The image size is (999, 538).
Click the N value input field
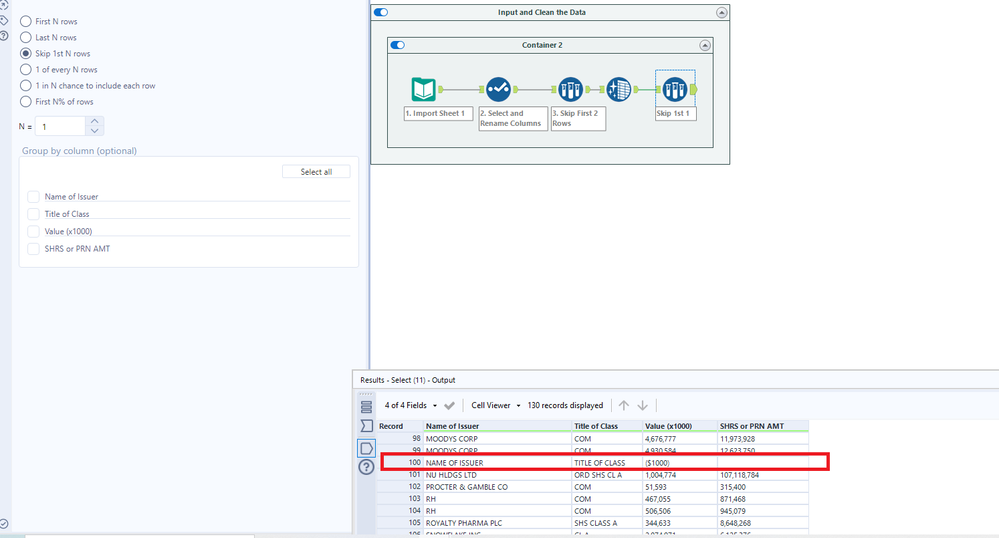point(61,126)
